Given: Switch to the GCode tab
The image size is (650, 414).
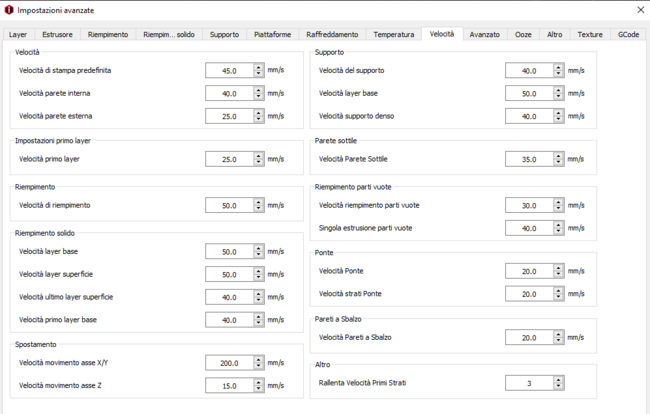Looking at the screenshot, I should click(628, 34).
